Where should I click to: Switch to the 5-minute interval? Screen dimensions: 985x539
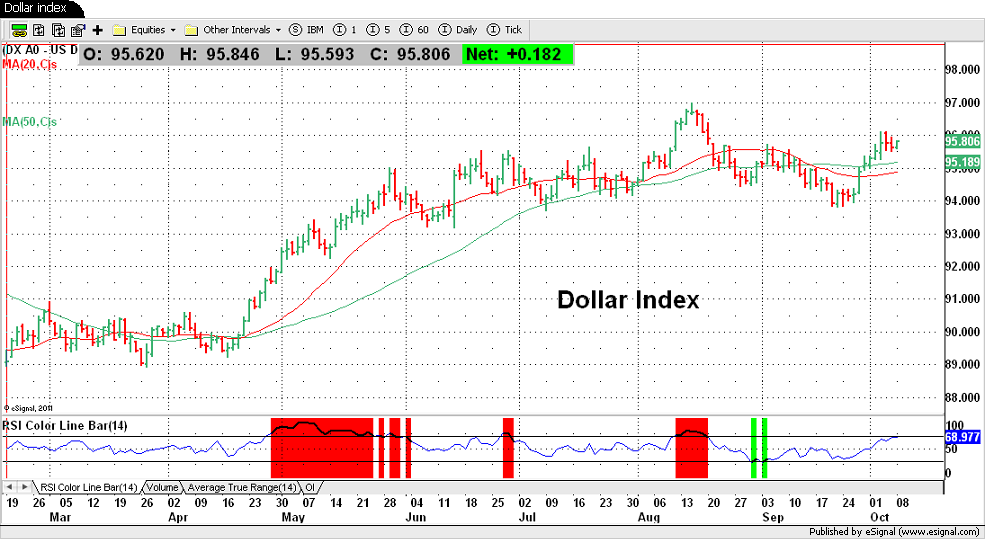378,30
